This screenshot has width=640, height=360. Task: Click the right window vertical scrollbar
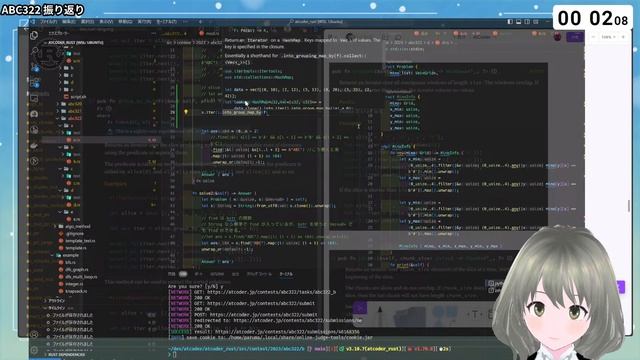(x=629, y=206)
